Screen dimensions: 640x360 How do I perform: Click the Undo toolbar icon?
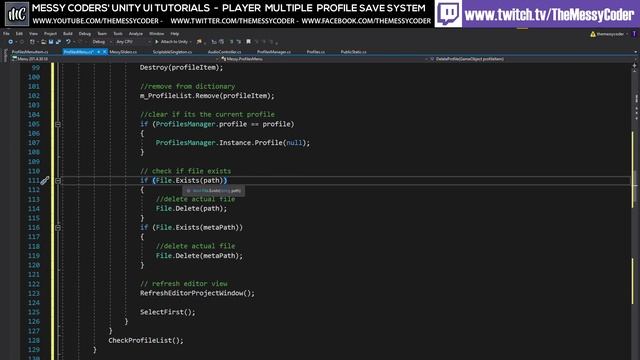point(69,42)
